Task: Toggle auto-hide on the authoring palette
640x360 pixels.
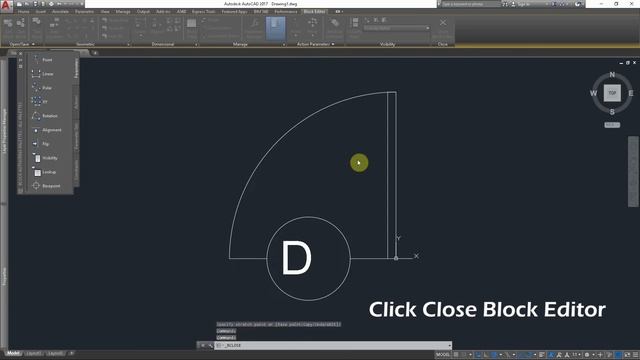Action: [x=20, y=60]
